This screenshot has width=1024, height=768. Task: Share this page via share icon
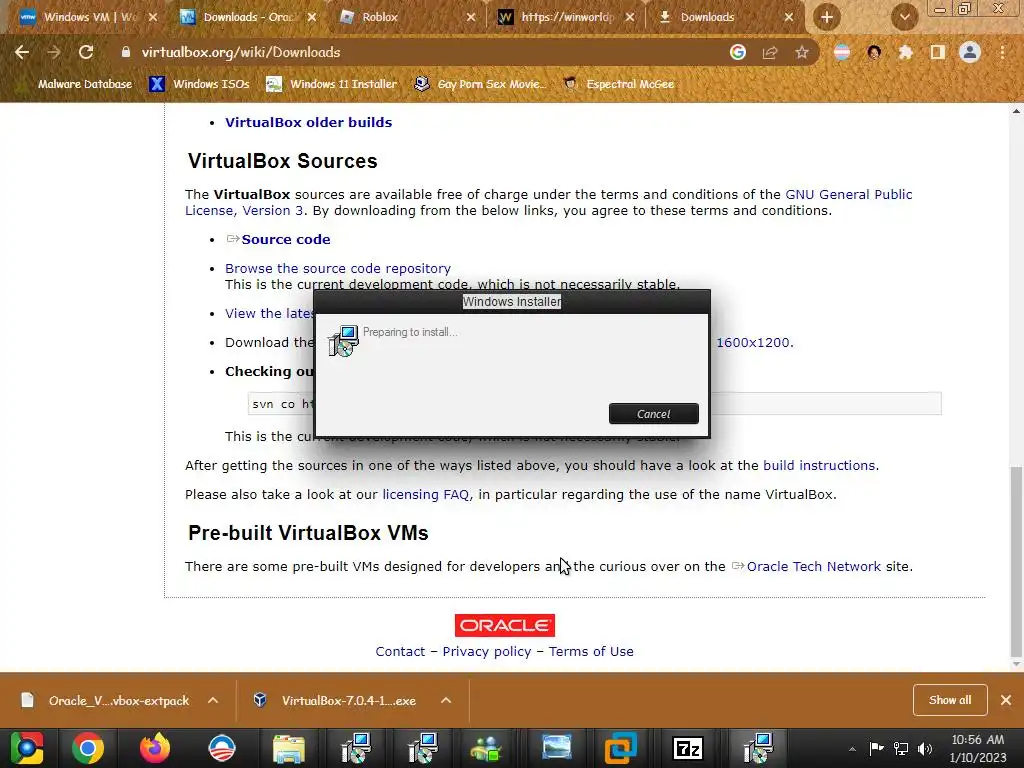770,52
